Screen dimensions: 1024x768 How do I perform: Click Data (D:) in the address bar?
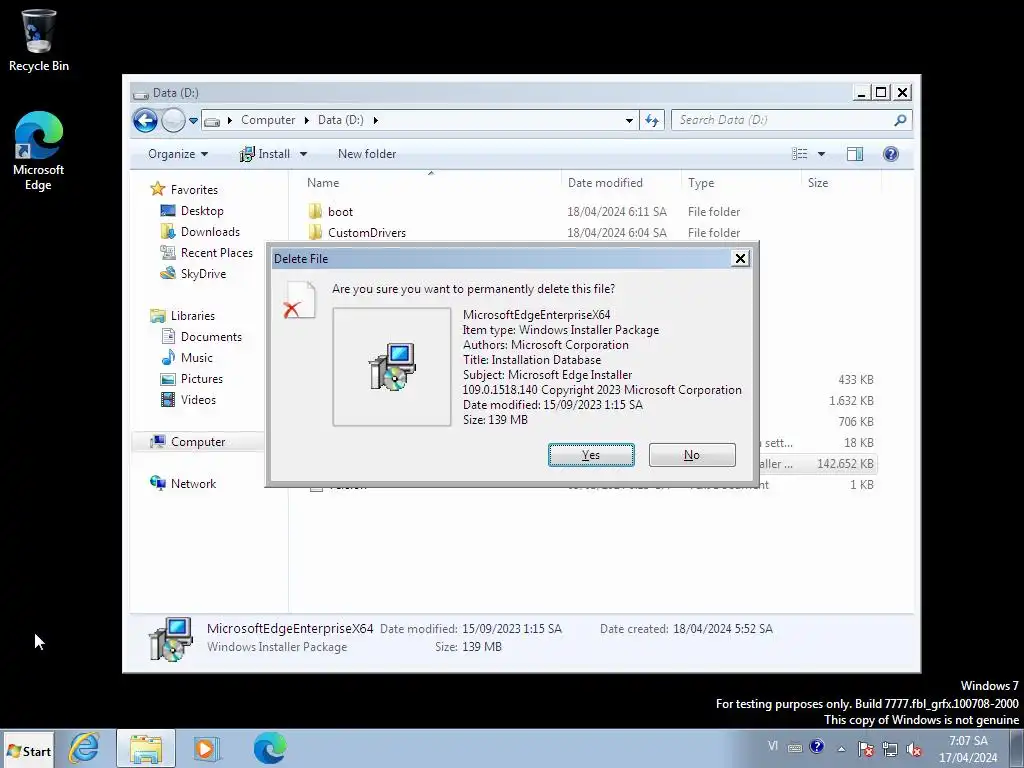coord(340,120)
